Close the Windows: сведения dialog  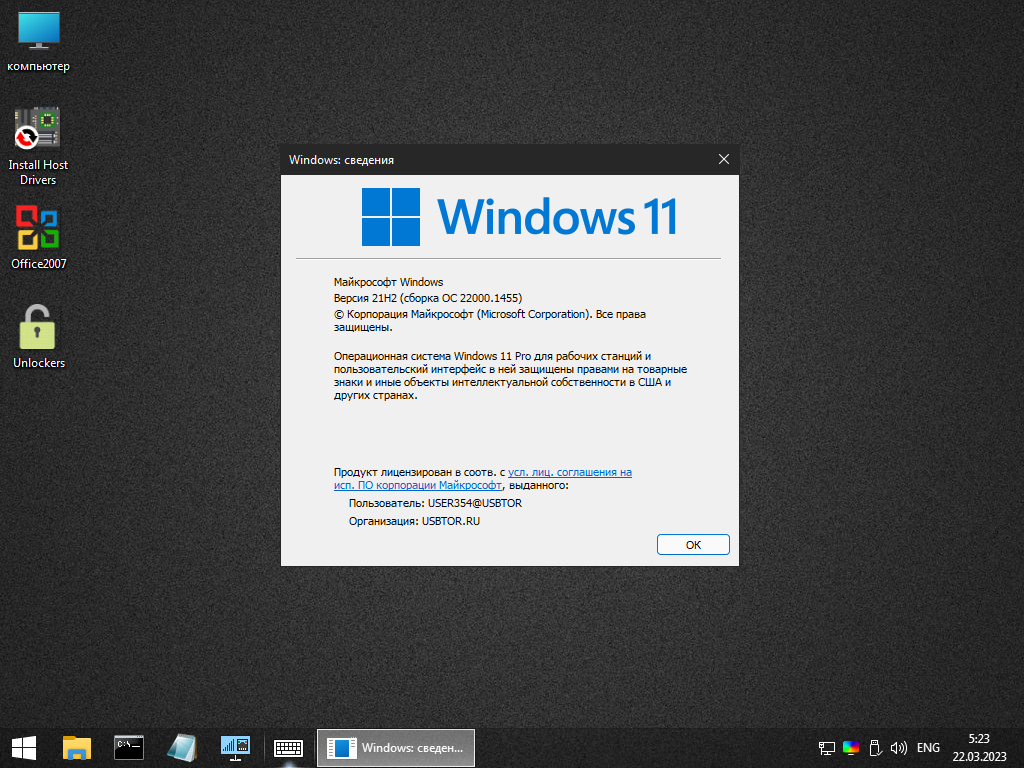point(724,159)
